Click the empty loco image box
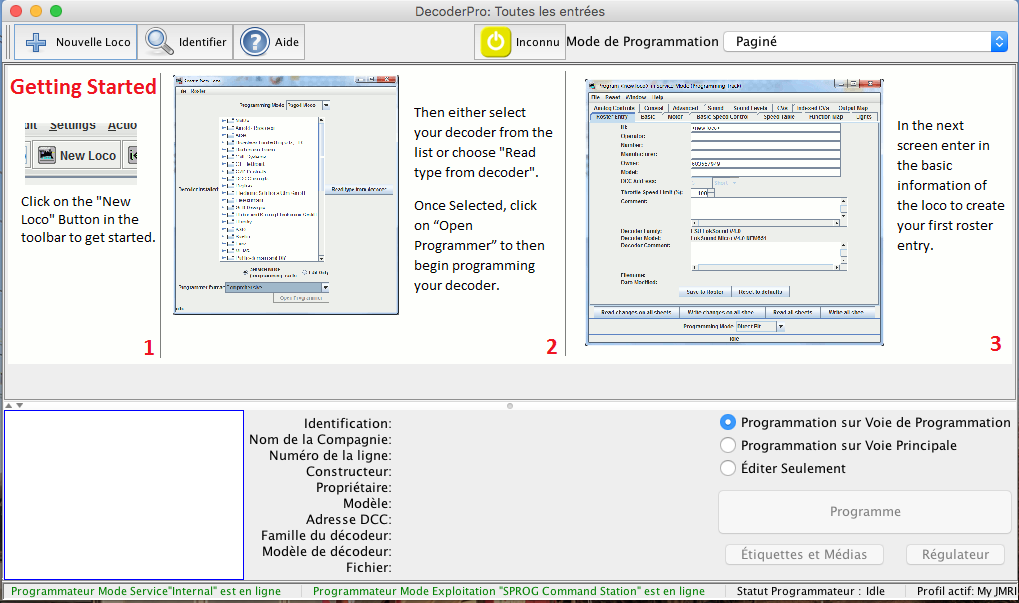The image size is (1019, 603). pos(124,494)
